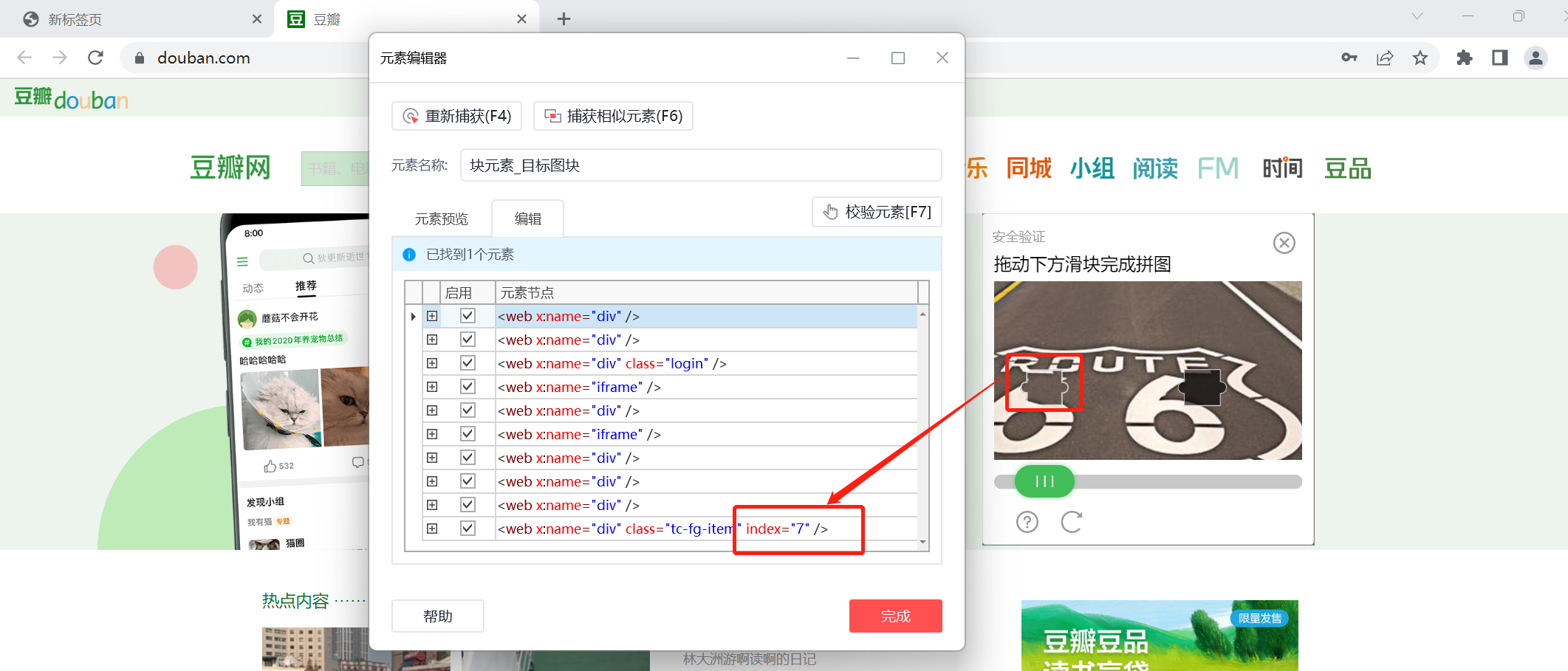Switch to the 元素预览 tab
The image size is (1568, 671).
(x=442, y=219)
